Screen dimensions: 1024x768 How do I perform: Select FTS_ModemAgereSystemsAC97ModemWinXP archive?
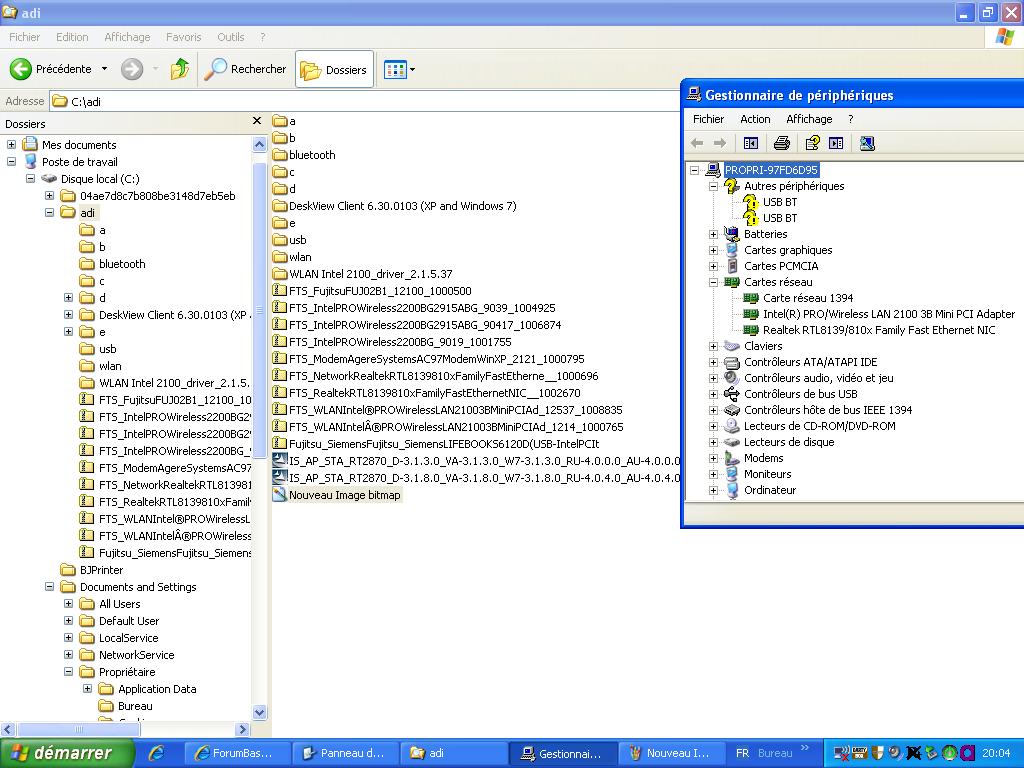pos(436,359)
